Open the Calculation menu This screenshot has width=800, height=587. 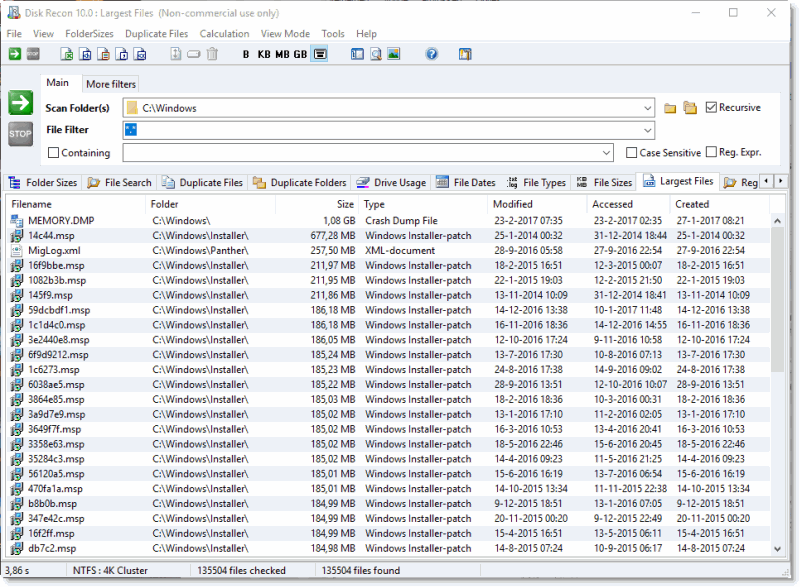(x=224, y=34)
